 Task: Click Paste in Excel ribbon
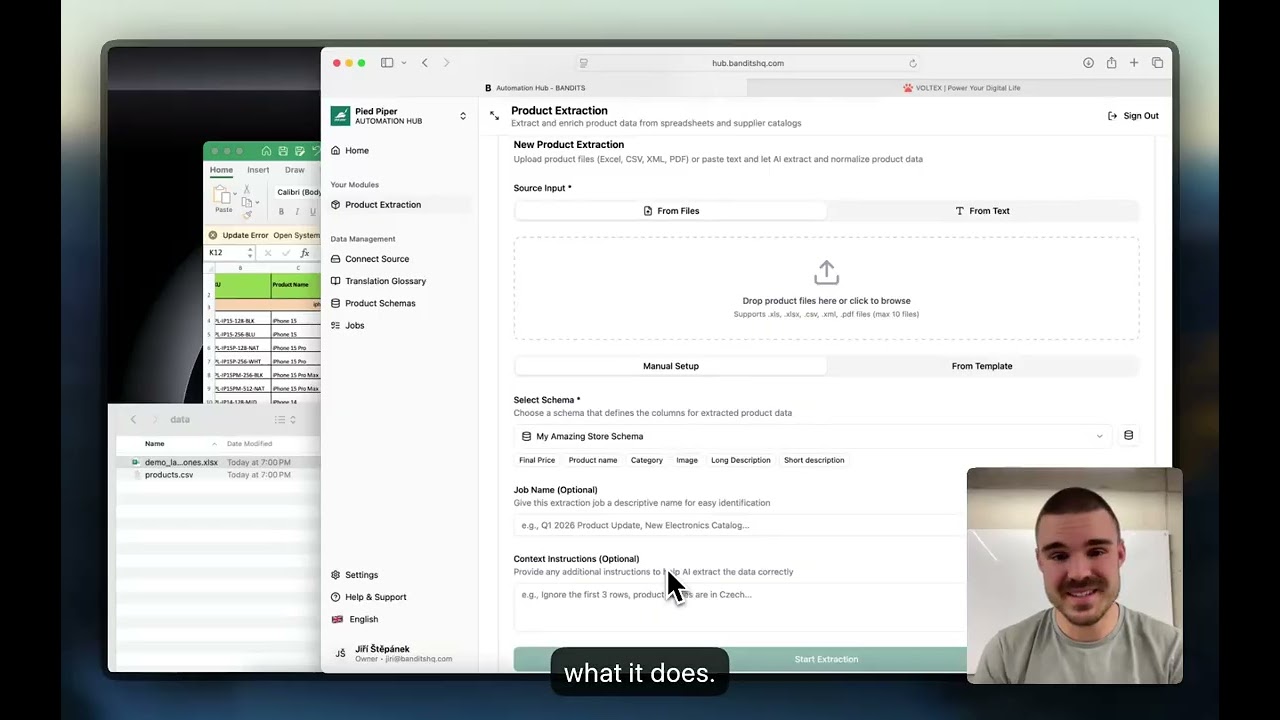pos(223,198)
